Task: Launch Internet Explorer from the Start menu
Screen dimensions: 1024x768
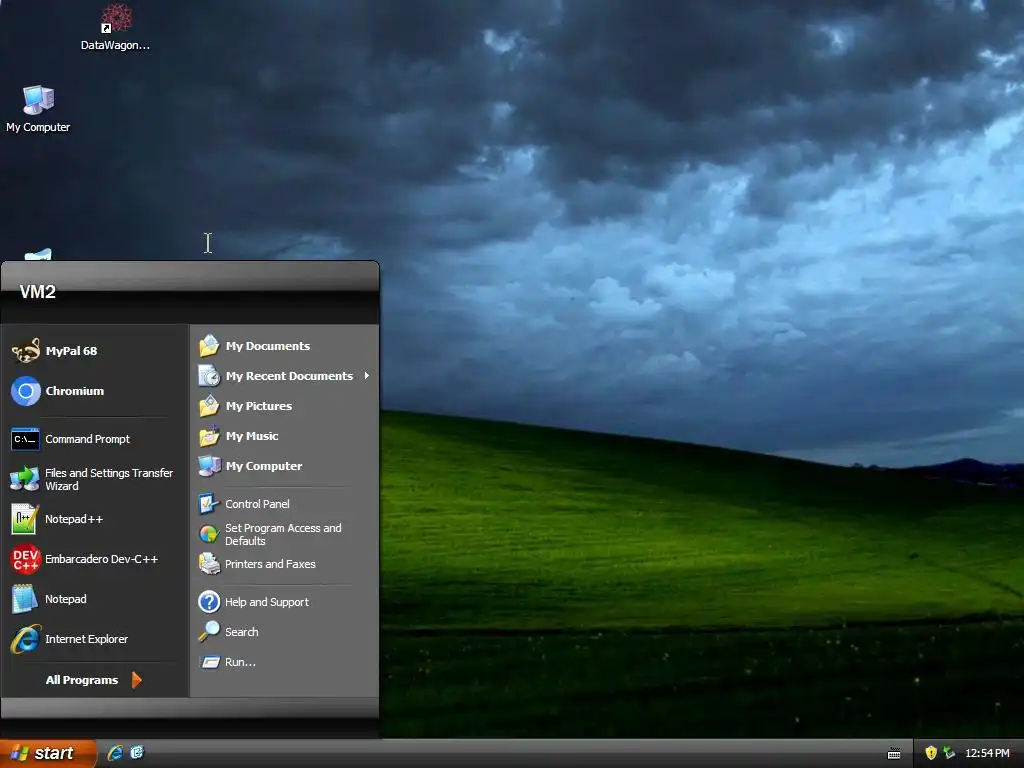Action: coord(95,639)
